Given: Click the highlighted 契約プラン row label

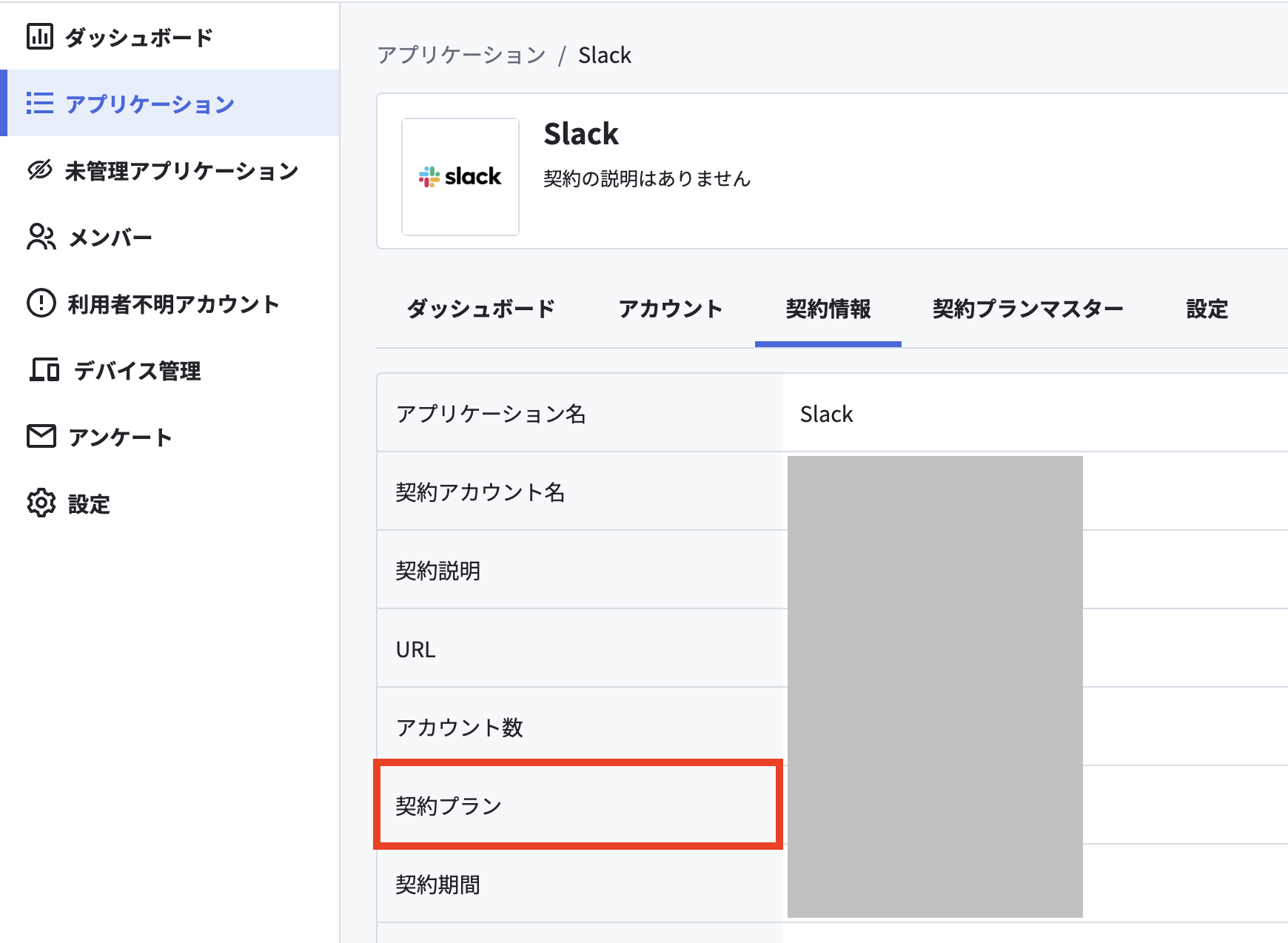Looking at the screenshot, I should point(449,805).
